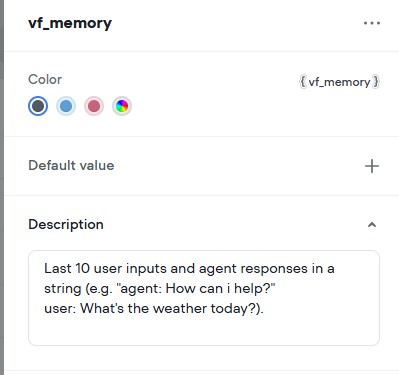Click empty space below the description text
The image size is (399, 375).
pyautogui.click(x=204, y=330)
